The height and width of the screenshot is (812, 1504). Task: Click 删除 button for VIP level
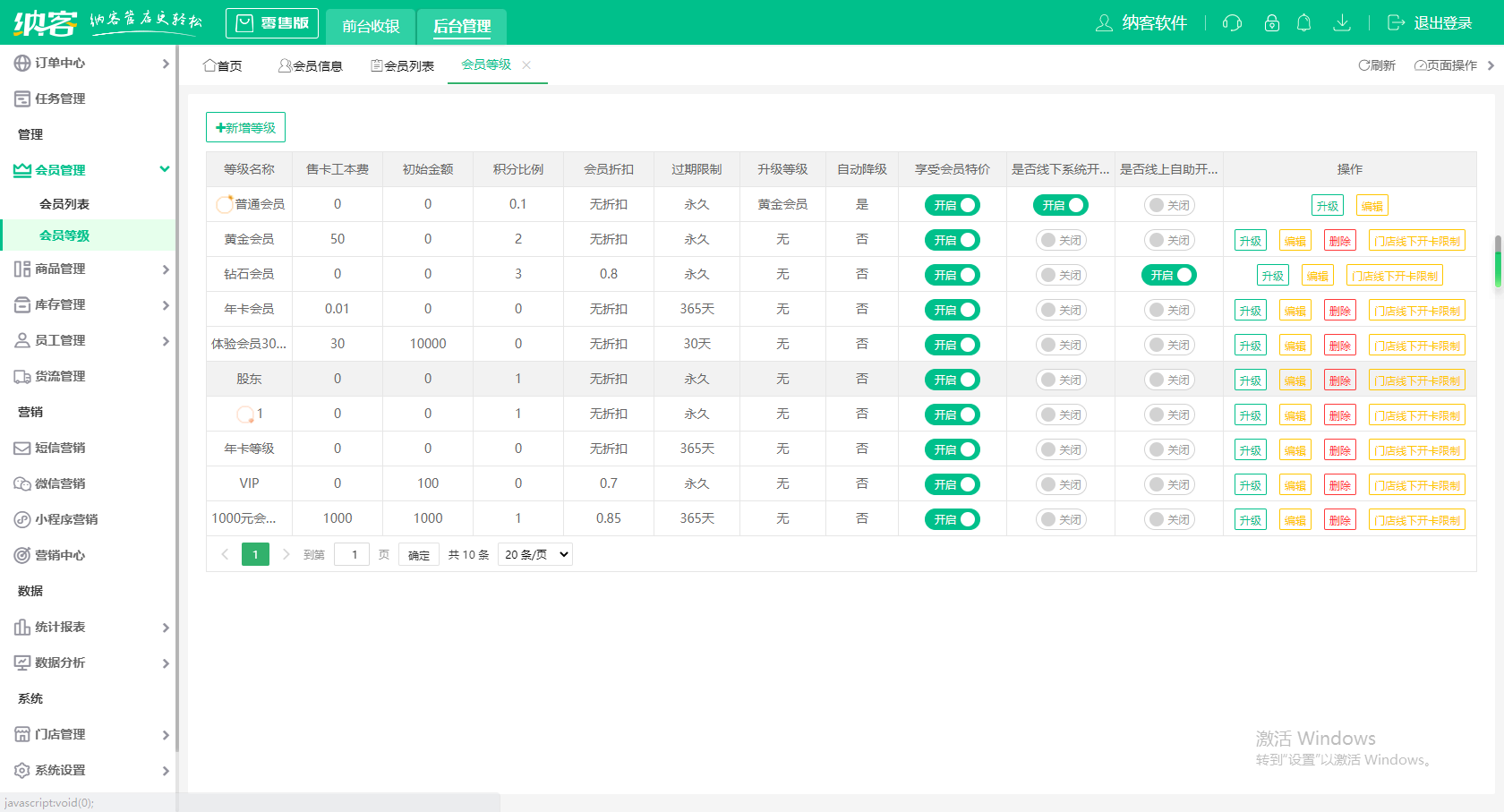click(x=1339, y=485)
